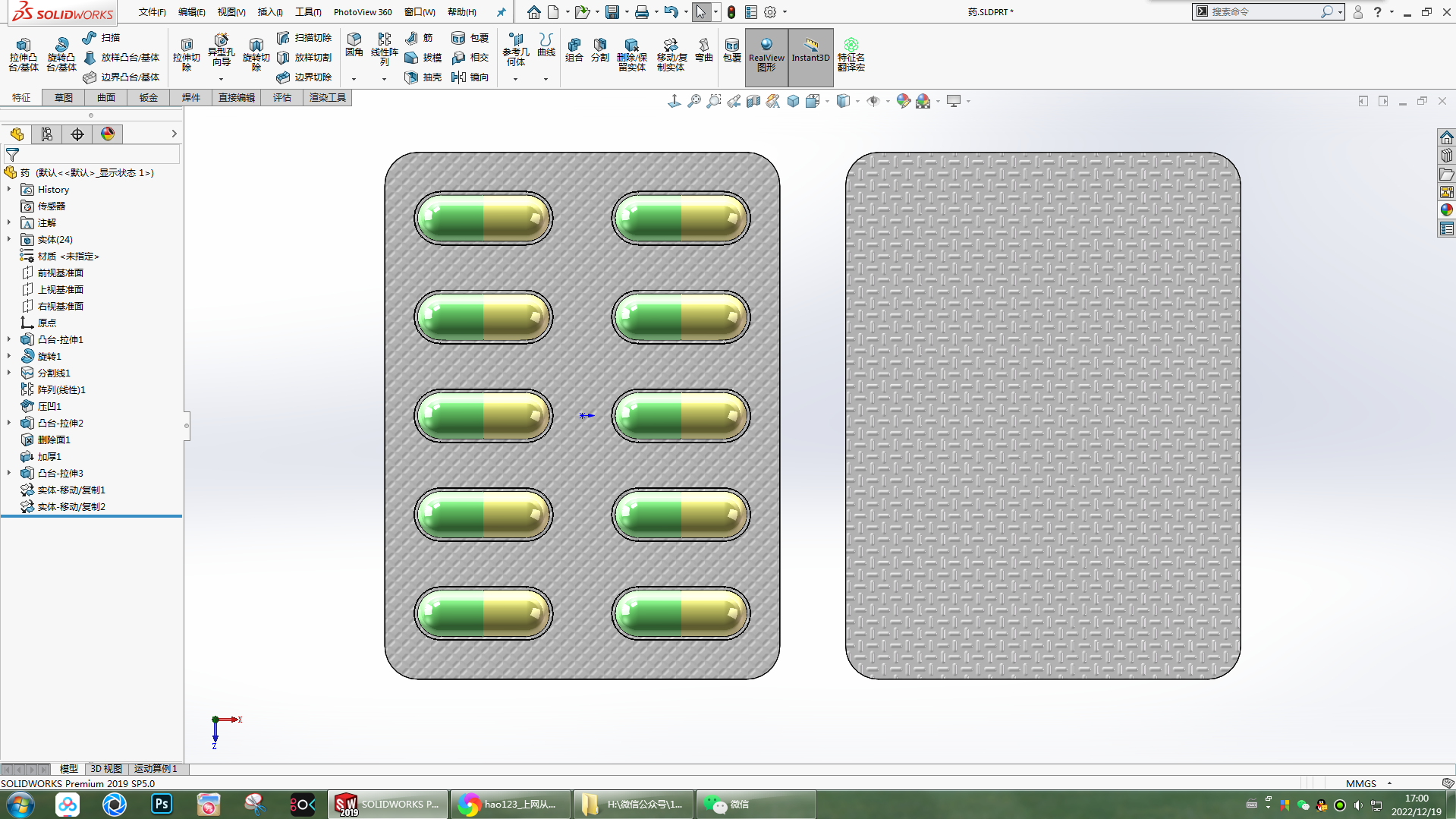Open the 工具(T) menu
This screenshot has width=1456, height=819.
coord(308,12)
